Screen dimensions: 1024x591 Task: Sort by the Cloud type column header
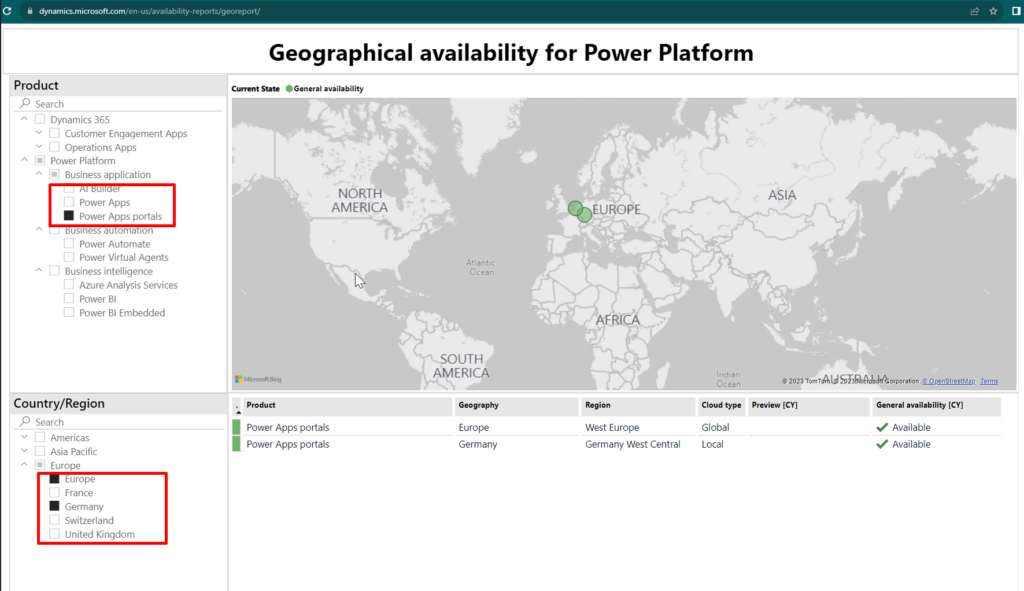coord(721,405)
